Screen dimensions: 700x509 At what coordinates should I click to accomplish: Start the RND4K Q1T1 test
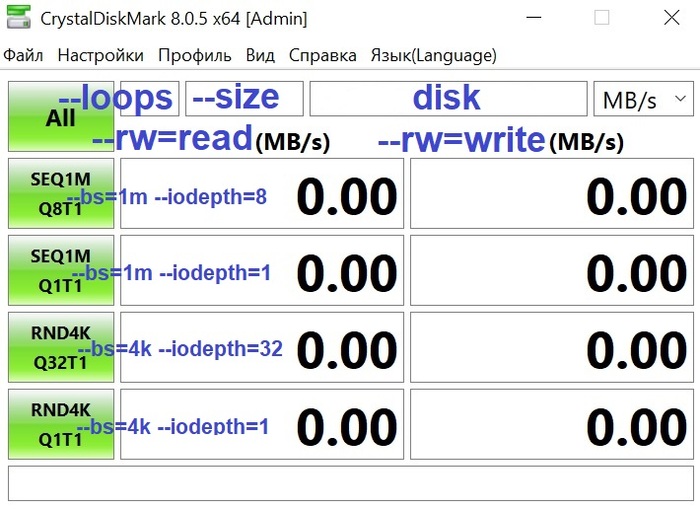click(x=61, y=424)
